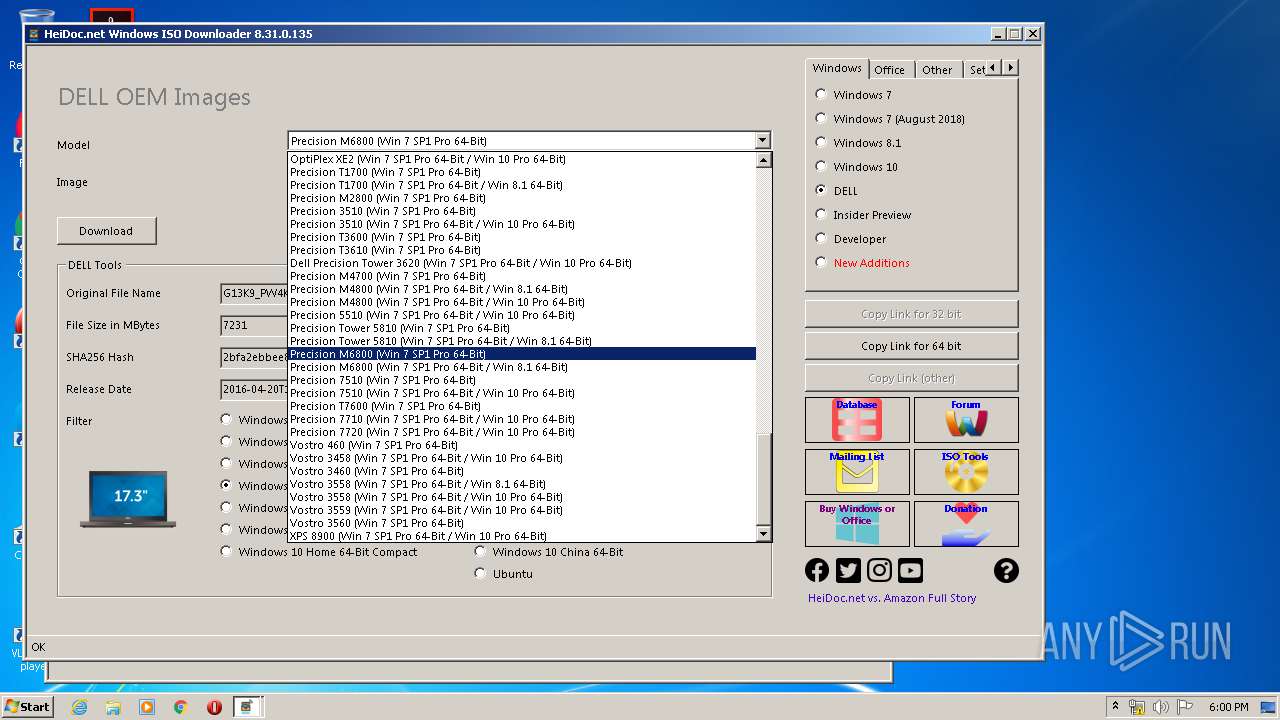Switch to the Windows tab

(x=837, y=68)
